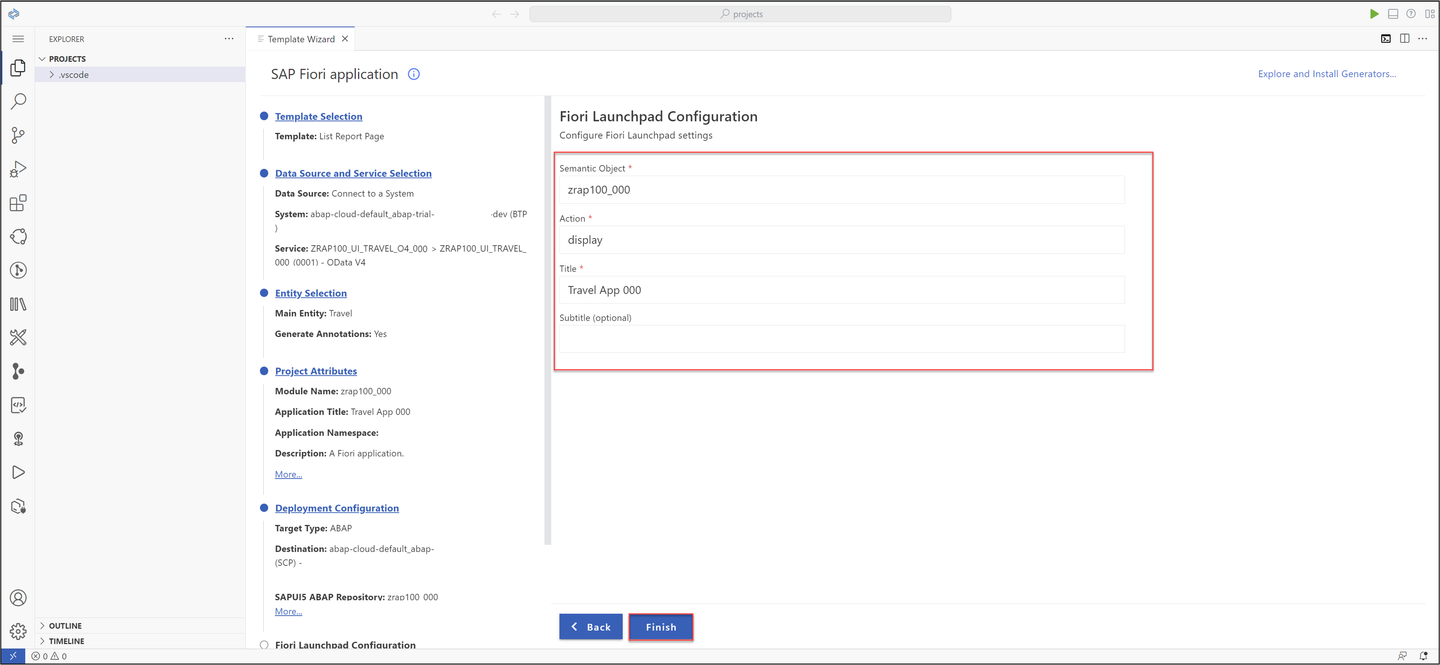This screenshot has width=1440, height=665.
Task: Click the notifications bell in the status bar
Action: (x=1423, y=656)
